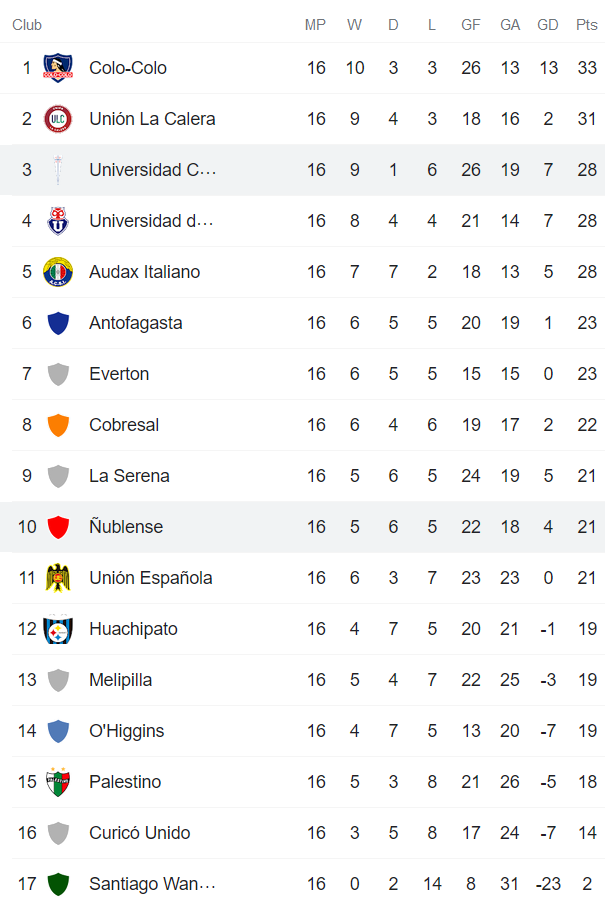Click the Huachipato crest icon
The image size is (605, 920).
[58, 629]
